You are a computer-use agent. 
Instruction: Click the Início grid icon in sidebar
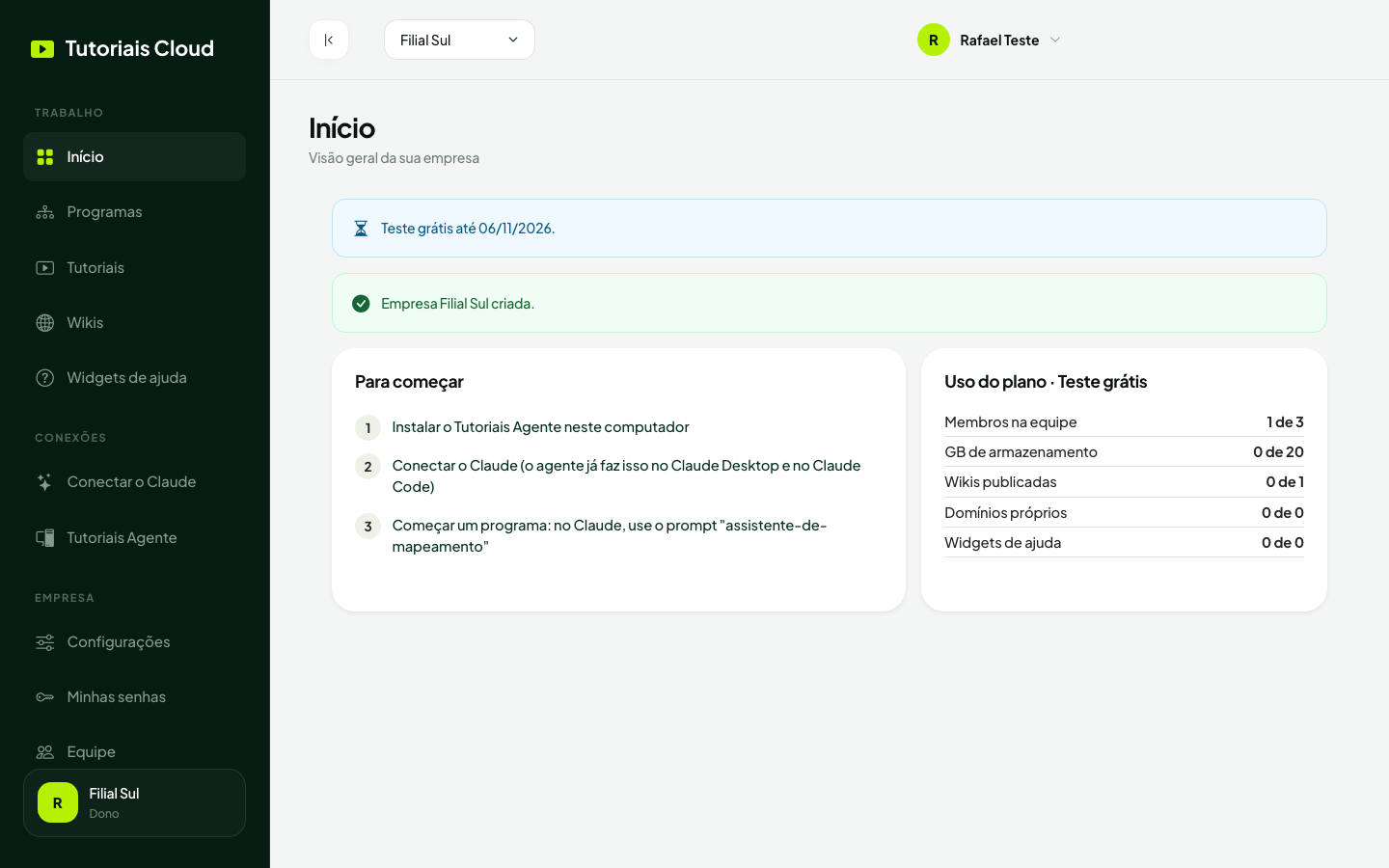pos(45,157)
